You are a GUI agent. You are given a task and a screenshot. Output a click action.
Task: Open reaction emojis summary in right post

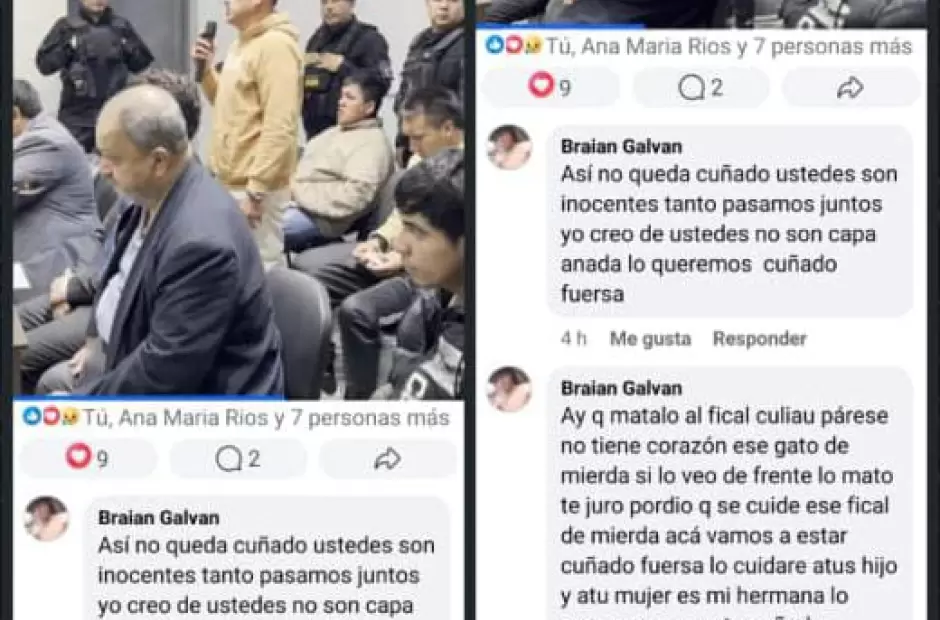coord(513,45)
